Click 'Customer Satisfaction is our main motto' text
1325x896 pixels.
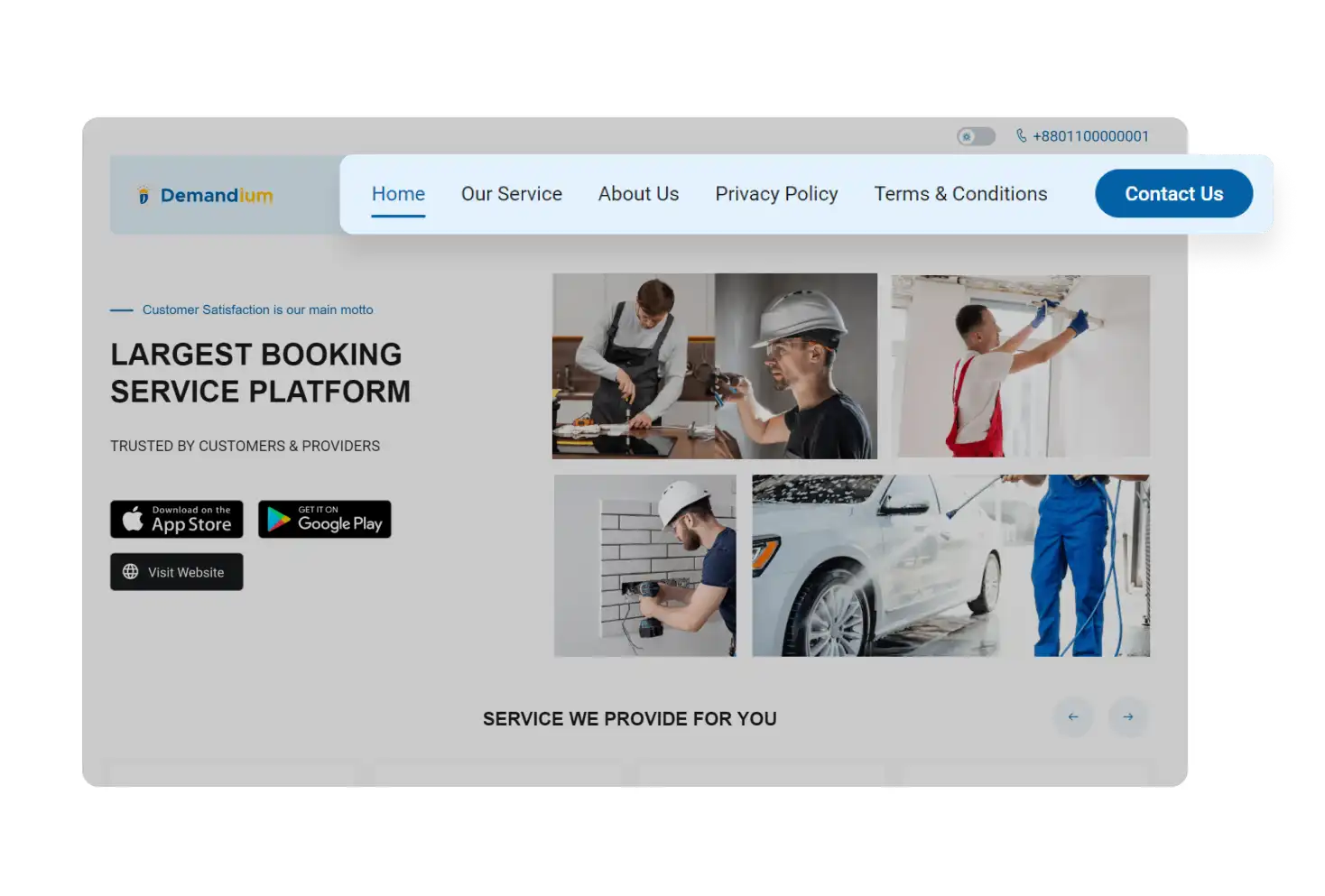(257, 309)
